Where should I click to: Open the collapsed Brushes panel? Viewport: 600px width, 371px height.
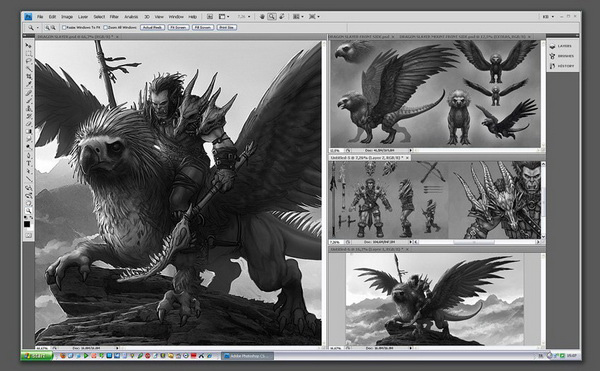pyautogui.click(x=561, y=56)
